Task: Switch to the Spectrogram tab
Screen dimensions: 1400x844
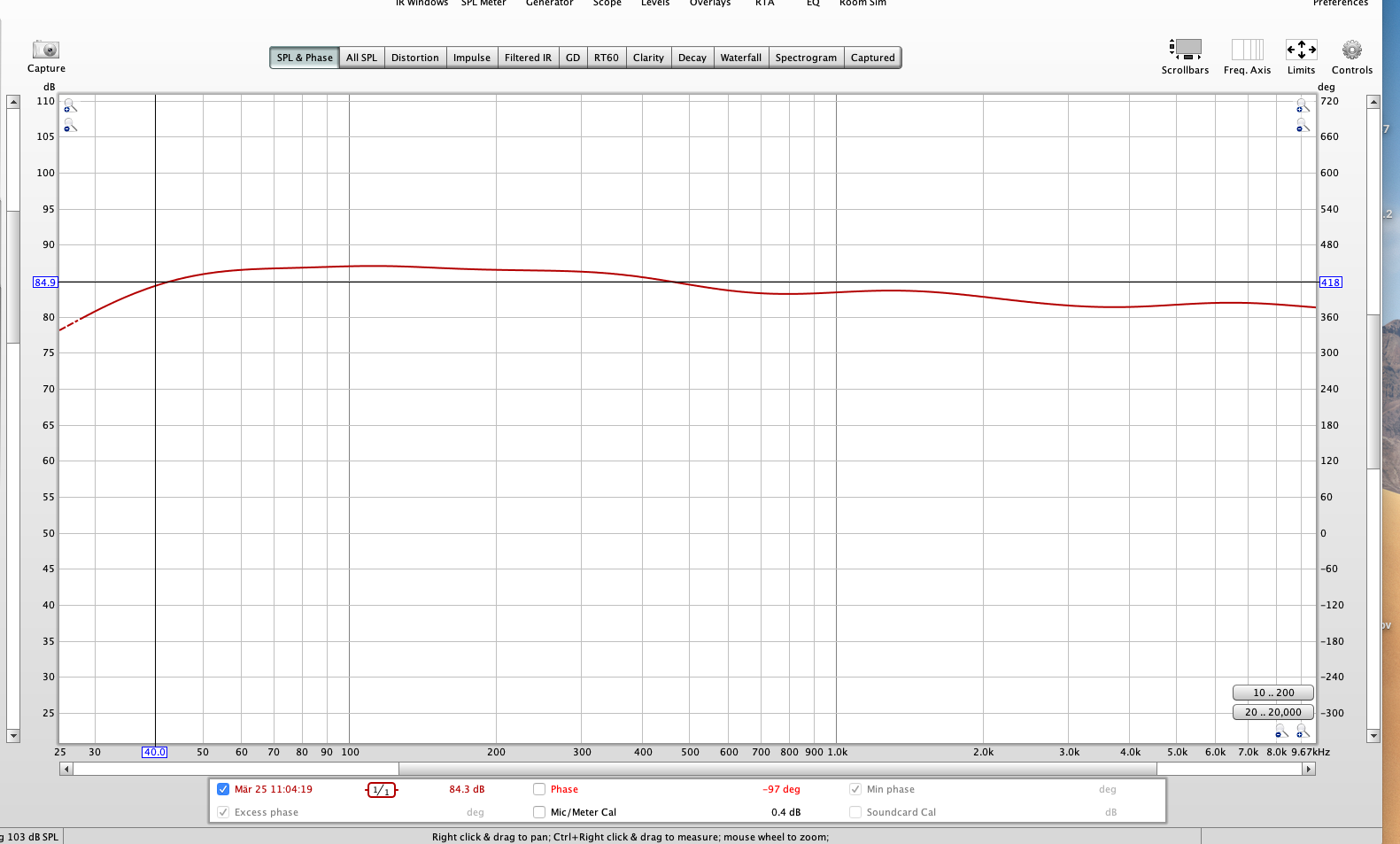Action: pyautogui.click(x=806, y=58)
